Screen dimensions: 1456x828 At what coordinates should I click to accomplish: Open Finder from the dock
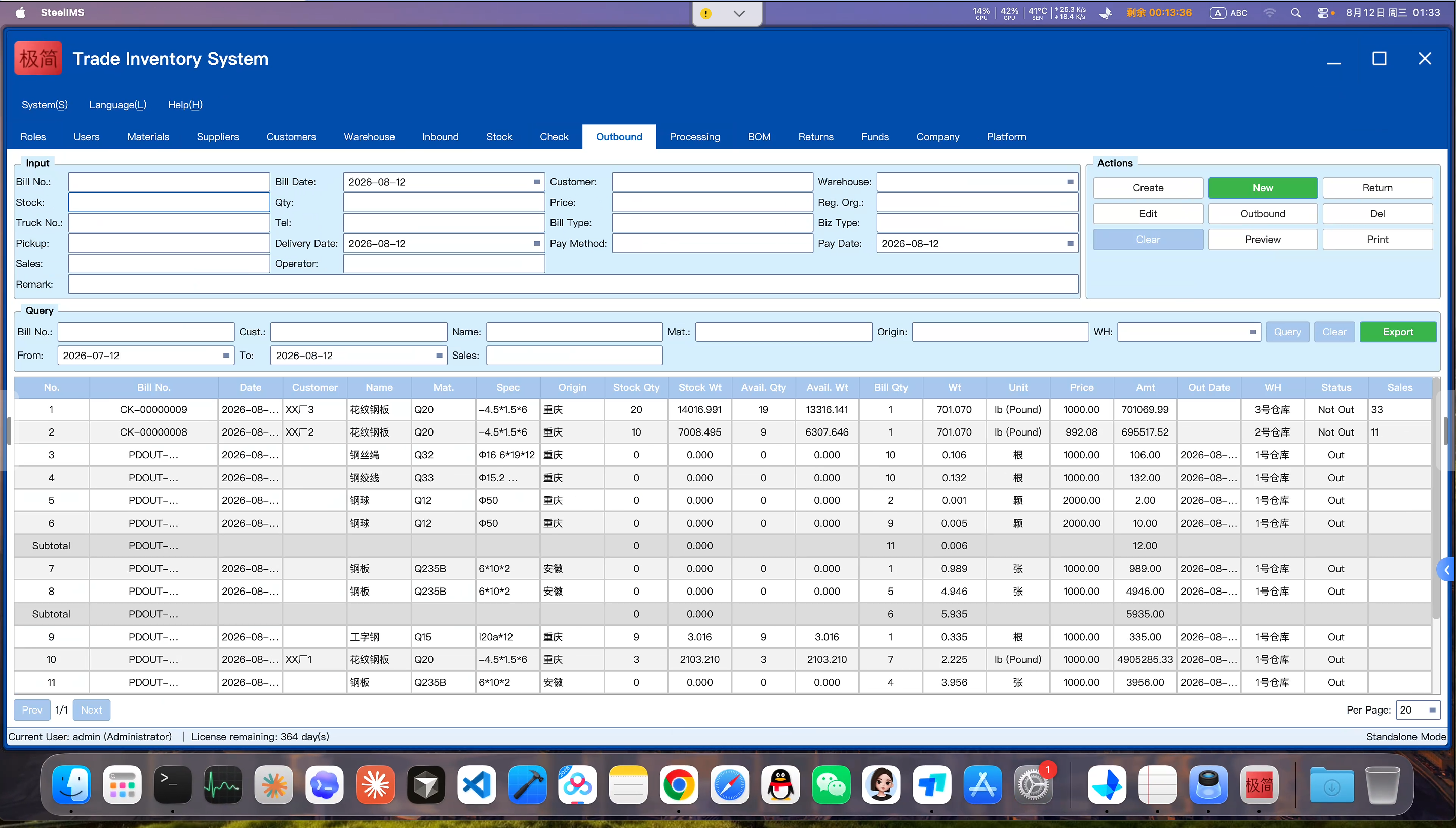click(x=71, y=785)
